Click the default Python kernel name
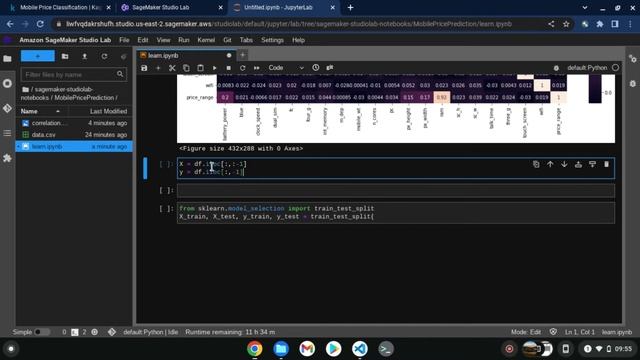Screen dimensions: 640x360 tap(587, 68)
